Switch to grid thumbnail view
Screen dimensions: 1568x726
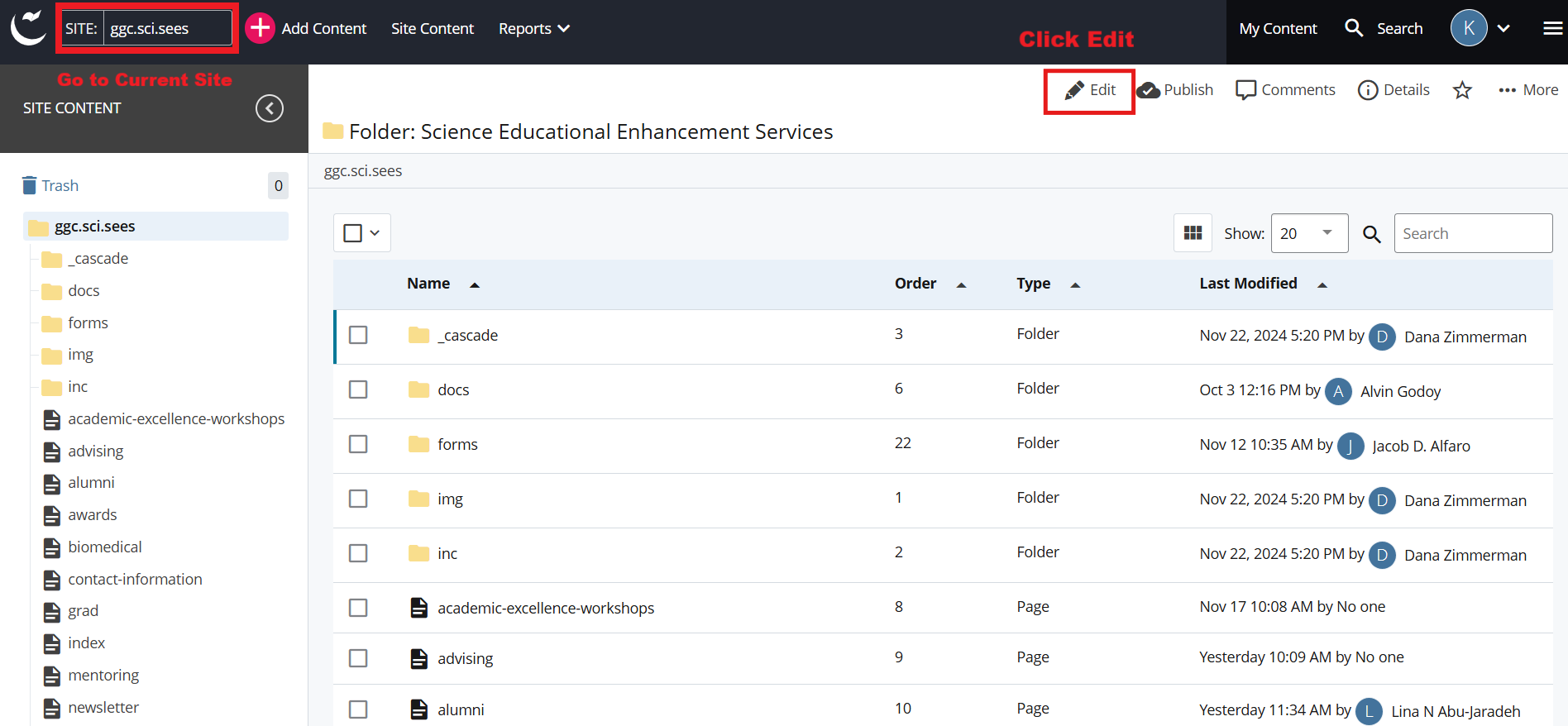[x=1193, y=233]
